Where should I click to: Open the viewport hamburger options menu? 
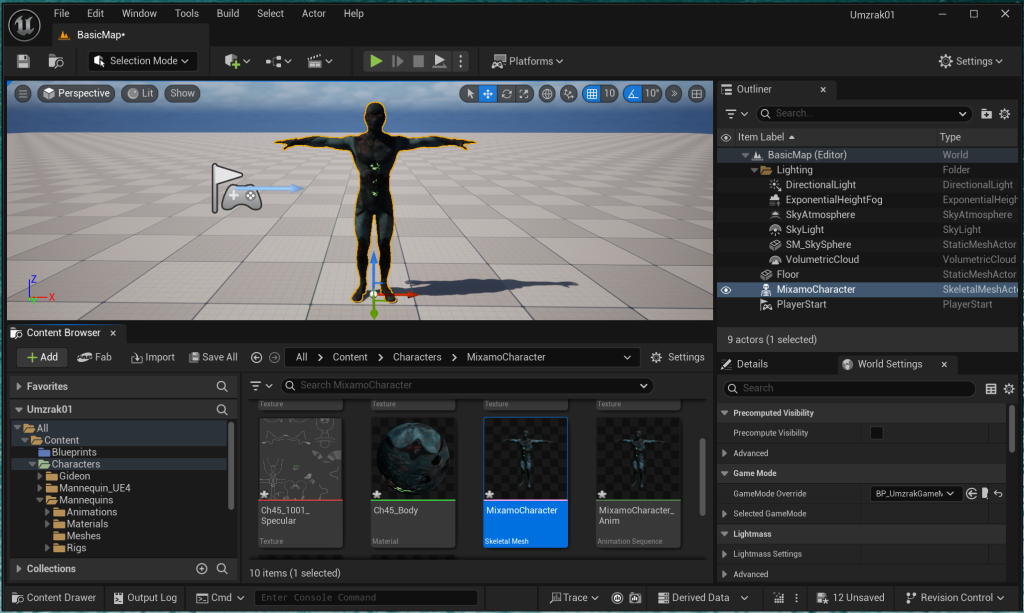[23, 93]
